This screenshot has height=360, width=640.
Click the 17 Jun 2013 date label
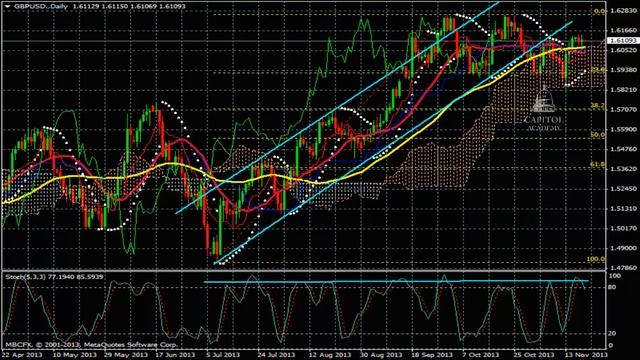[x=176, y=355]
